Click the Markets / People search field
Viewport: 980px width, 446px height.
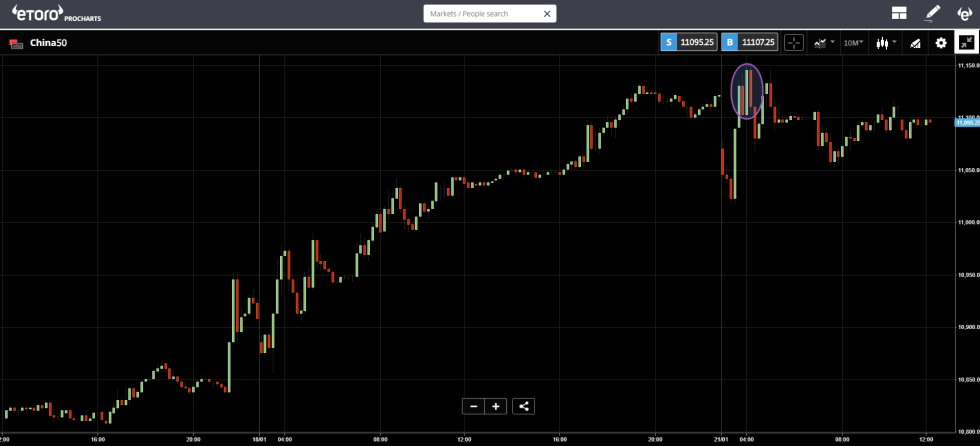tap(482, 14)
